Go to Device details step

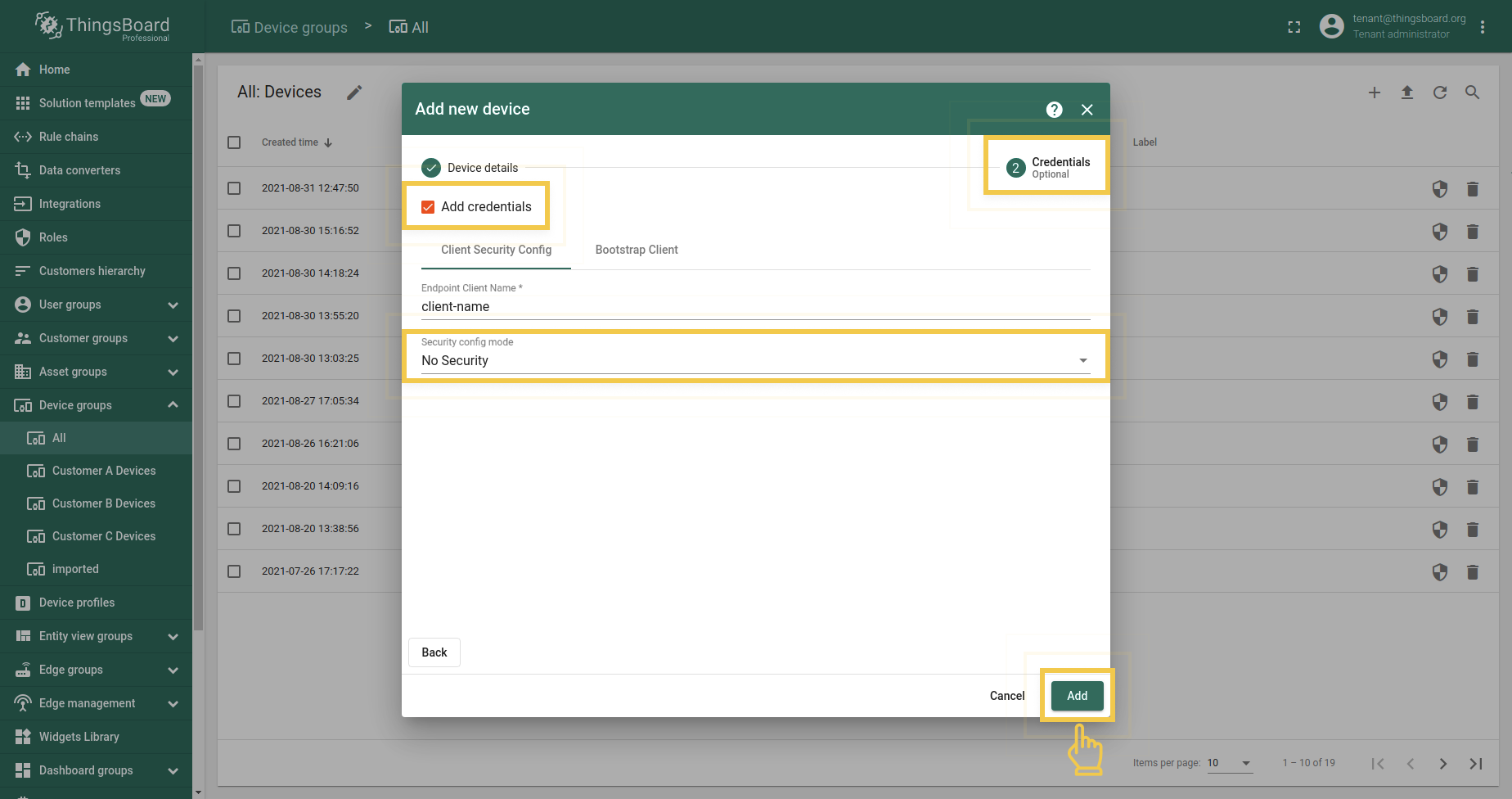(470, 168)
